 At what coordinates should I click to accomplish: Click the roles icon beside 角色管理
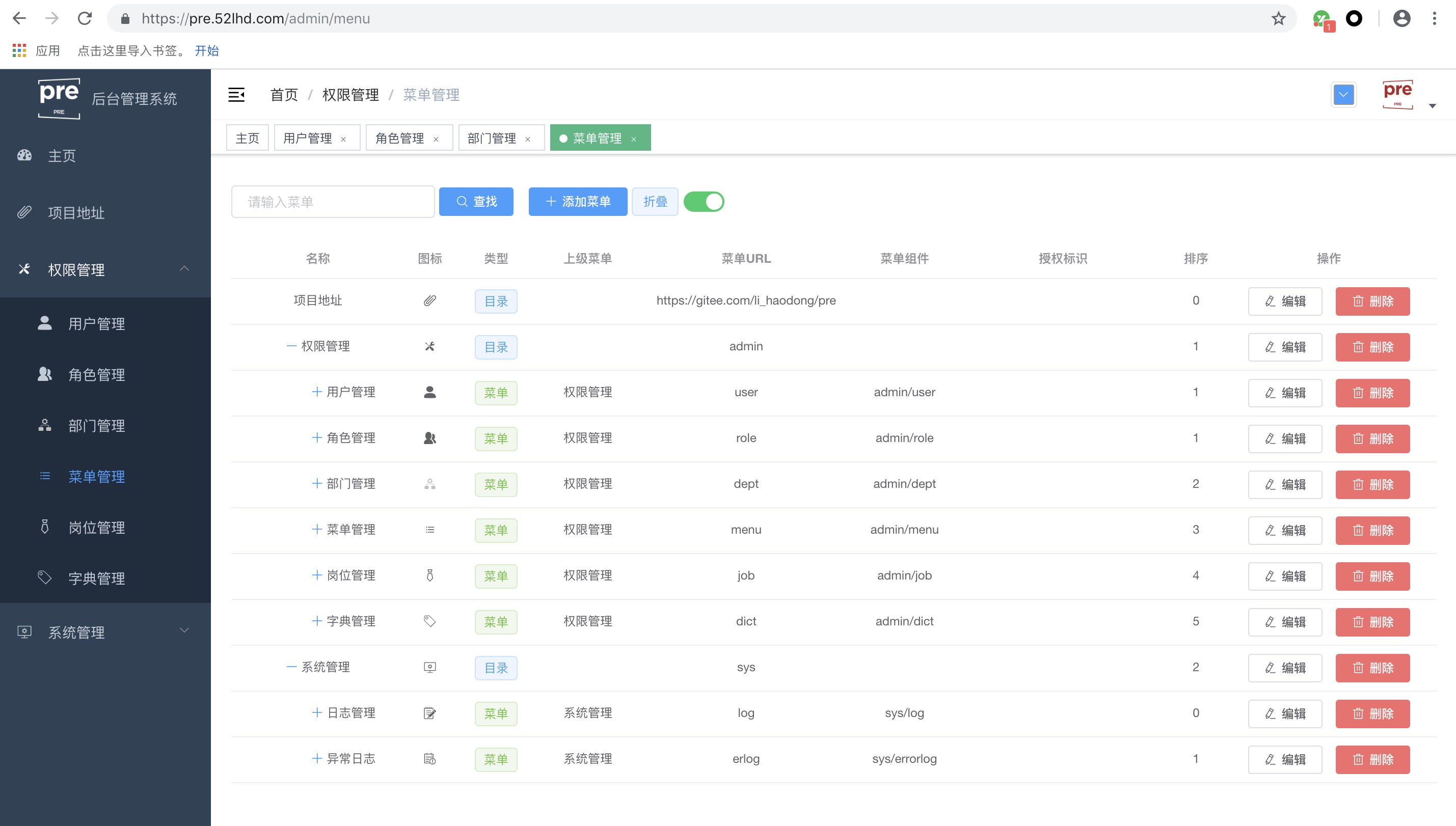point(45,374)
